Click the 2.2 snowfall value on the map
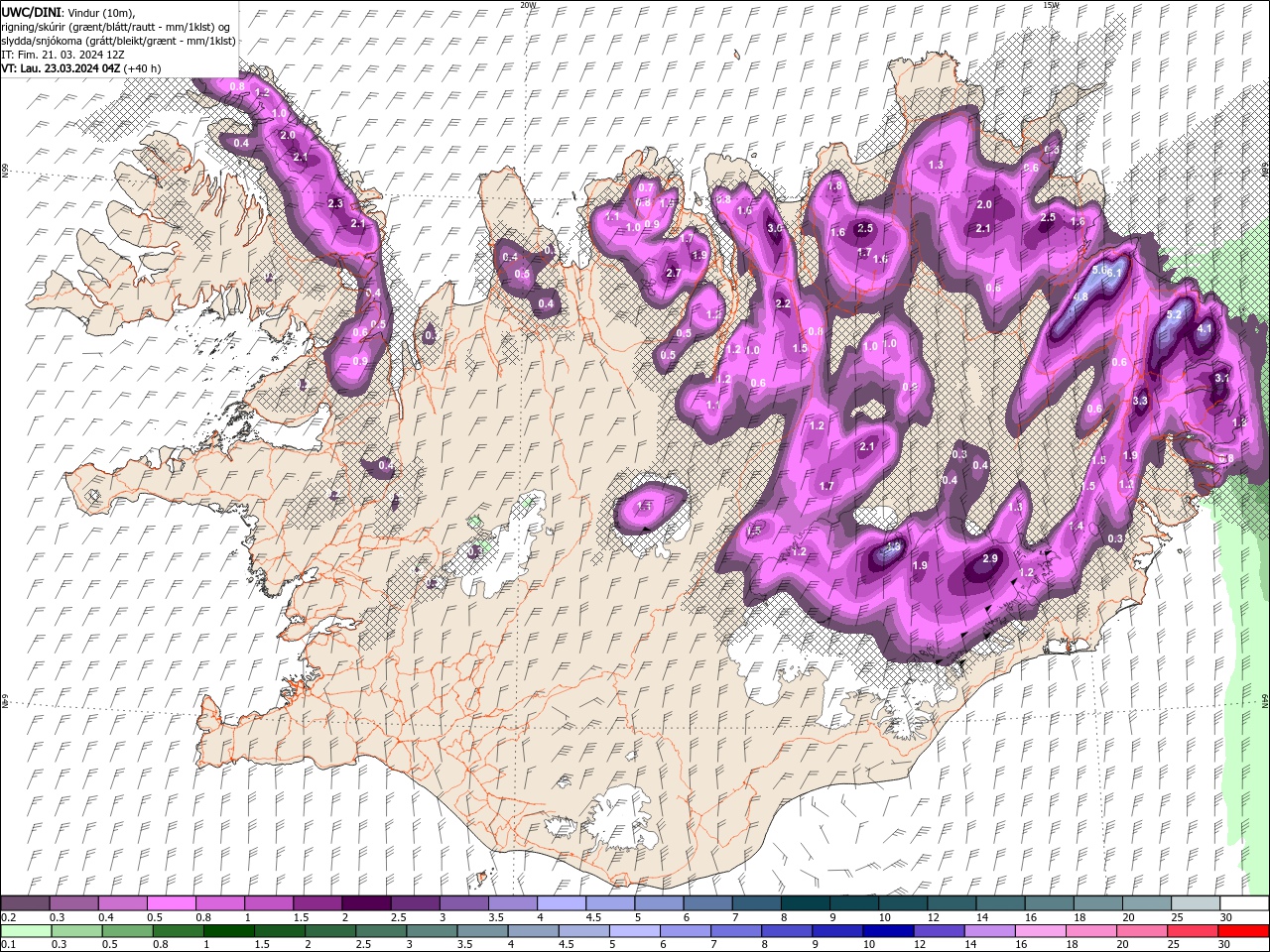Viewport: 1270px width, 952px height. tap(782, 303)
